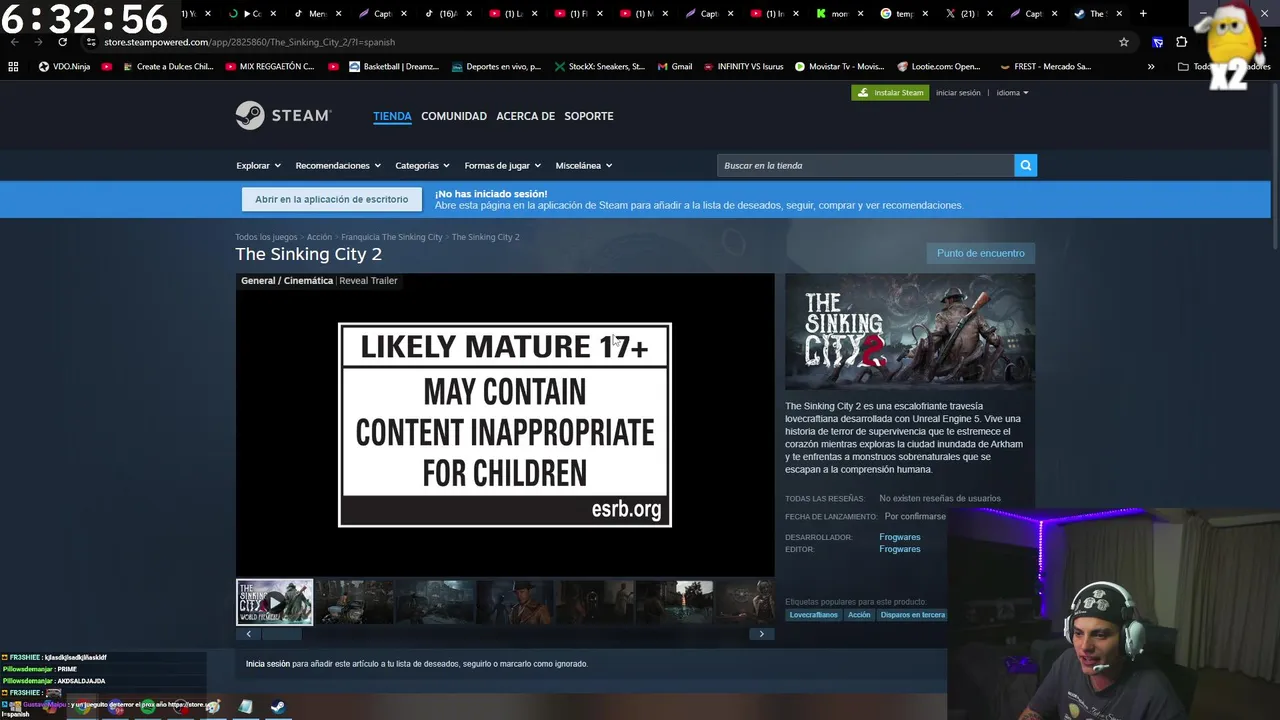Viewport: 1280px width, 720px height.
Task: Open MIX REGGAETÓN YouTube bookmark
Action: [269, 66]
